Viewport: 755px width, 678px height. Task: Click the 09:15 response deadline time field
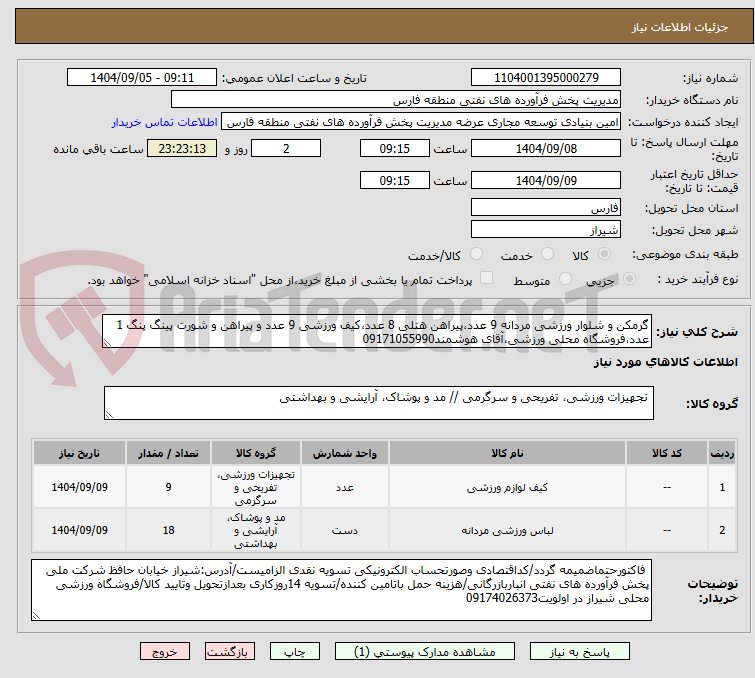[394, 148]
